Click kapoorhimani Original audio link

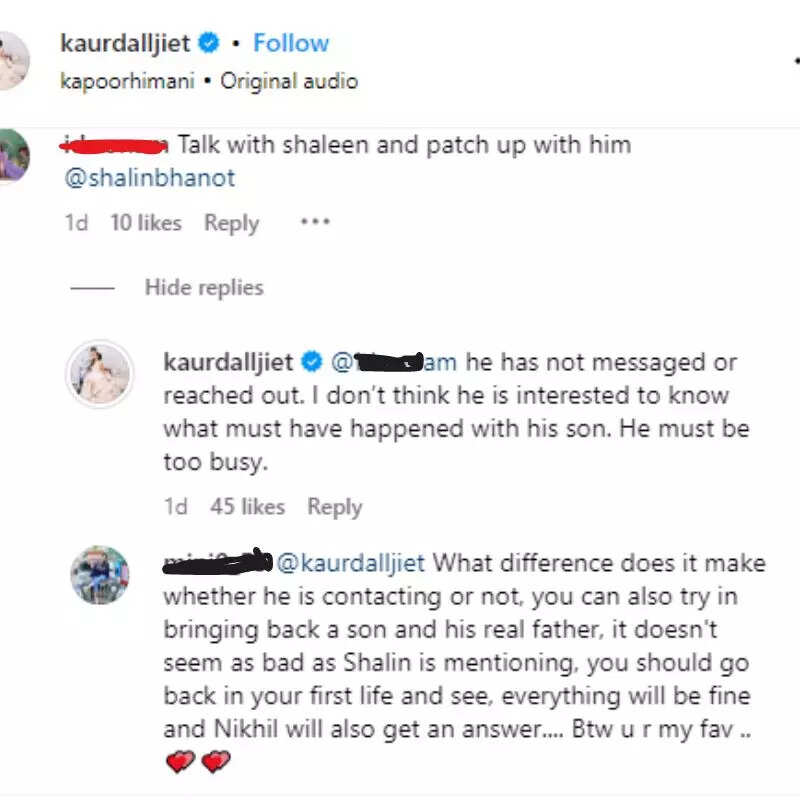coord(209,81)
